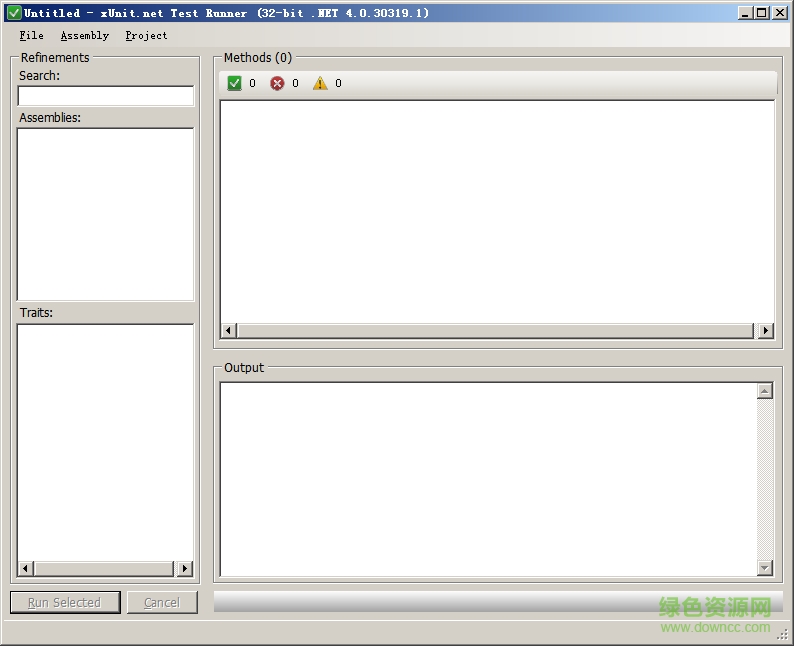The height and width of the screenshot is (646, 794).
Task: Click the Run Selected button
Action: (x=65, y=602)
